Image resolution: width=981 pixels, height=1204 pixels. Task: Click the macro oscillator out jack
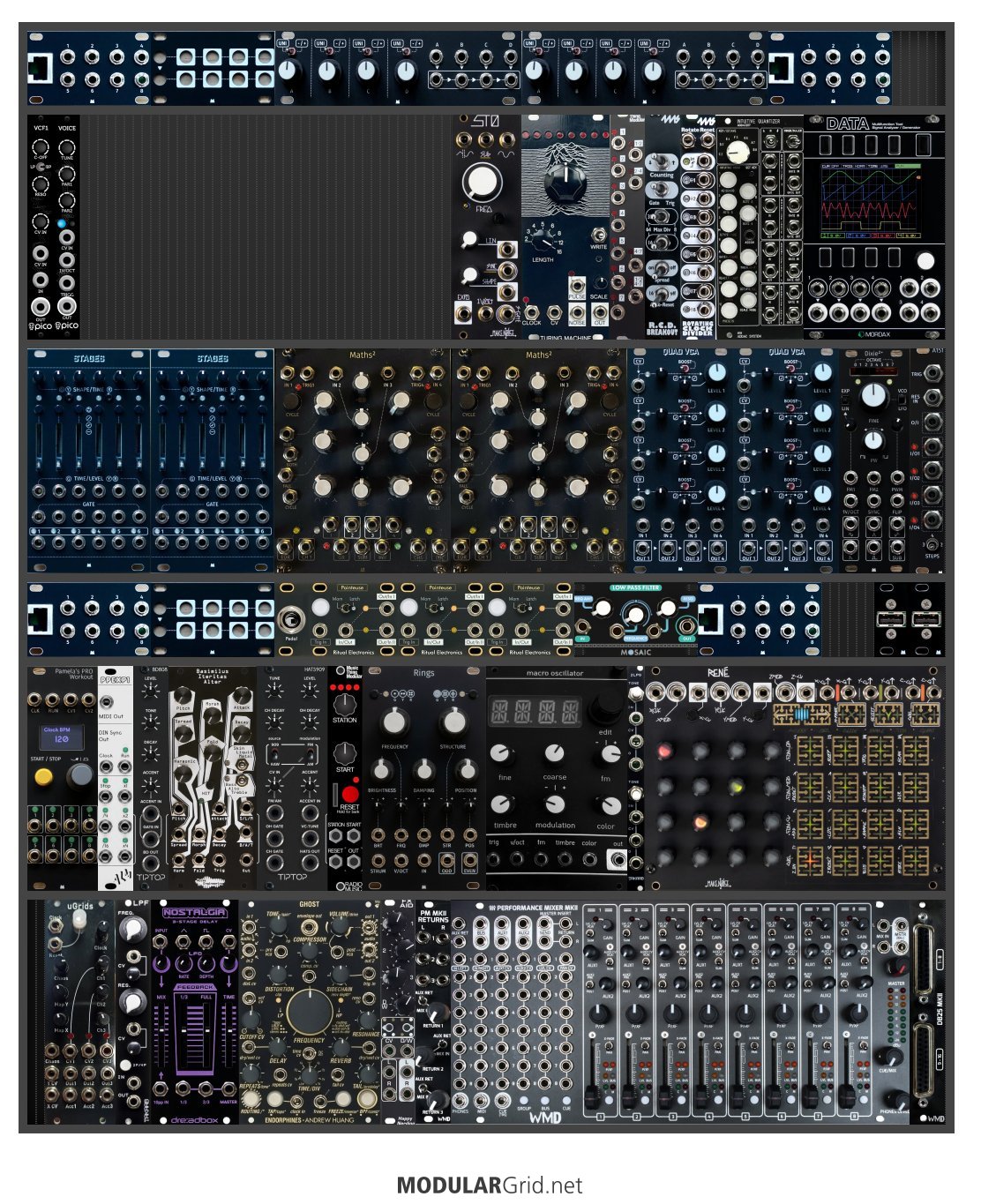(x=618, y=859)
